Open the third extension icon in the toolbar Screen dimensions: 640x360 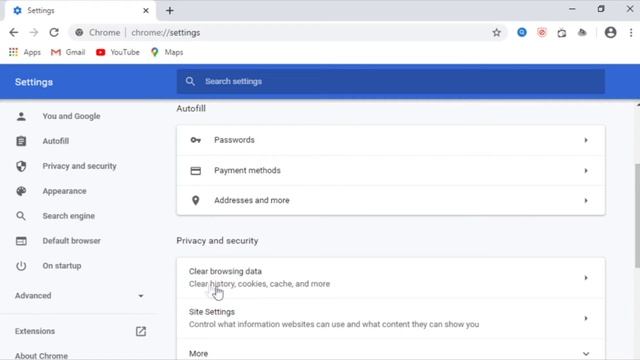[562, 33]
